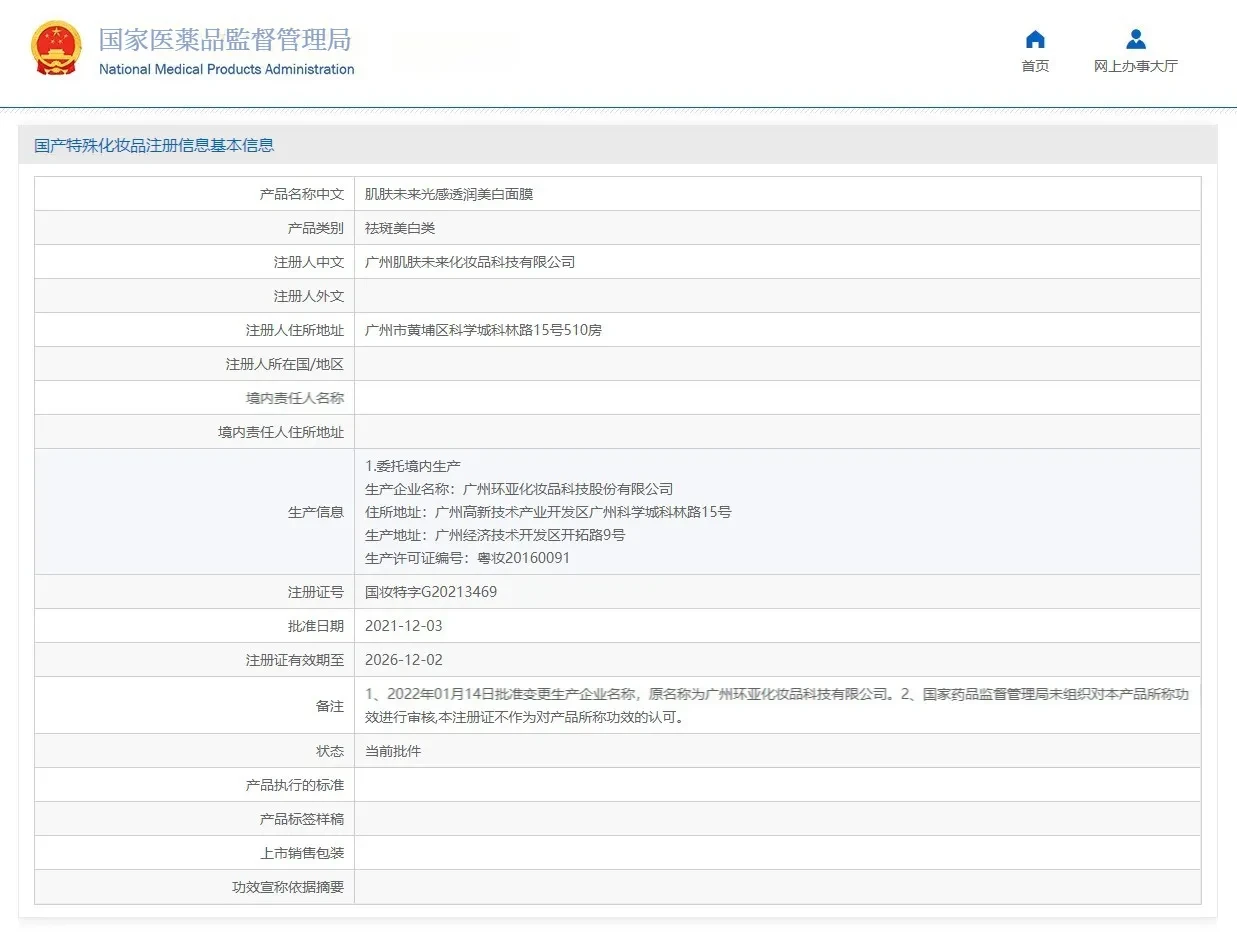Select product name 肌肤未来光感透润美白面膜
This screenshot has height=932, width=1237.
[449, 194]
